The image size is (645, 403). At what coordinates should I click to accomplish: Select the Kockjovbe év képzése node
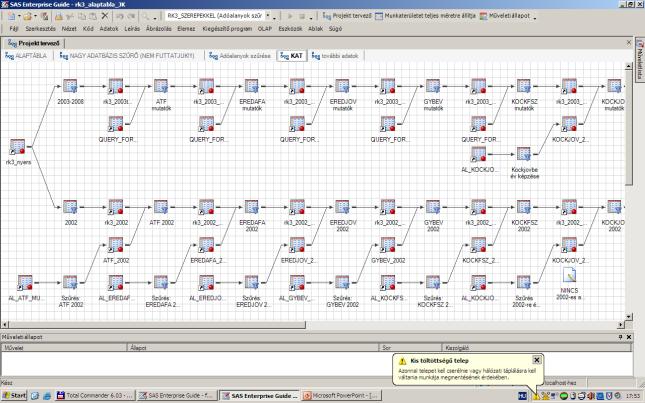click(x=524, y=154)
